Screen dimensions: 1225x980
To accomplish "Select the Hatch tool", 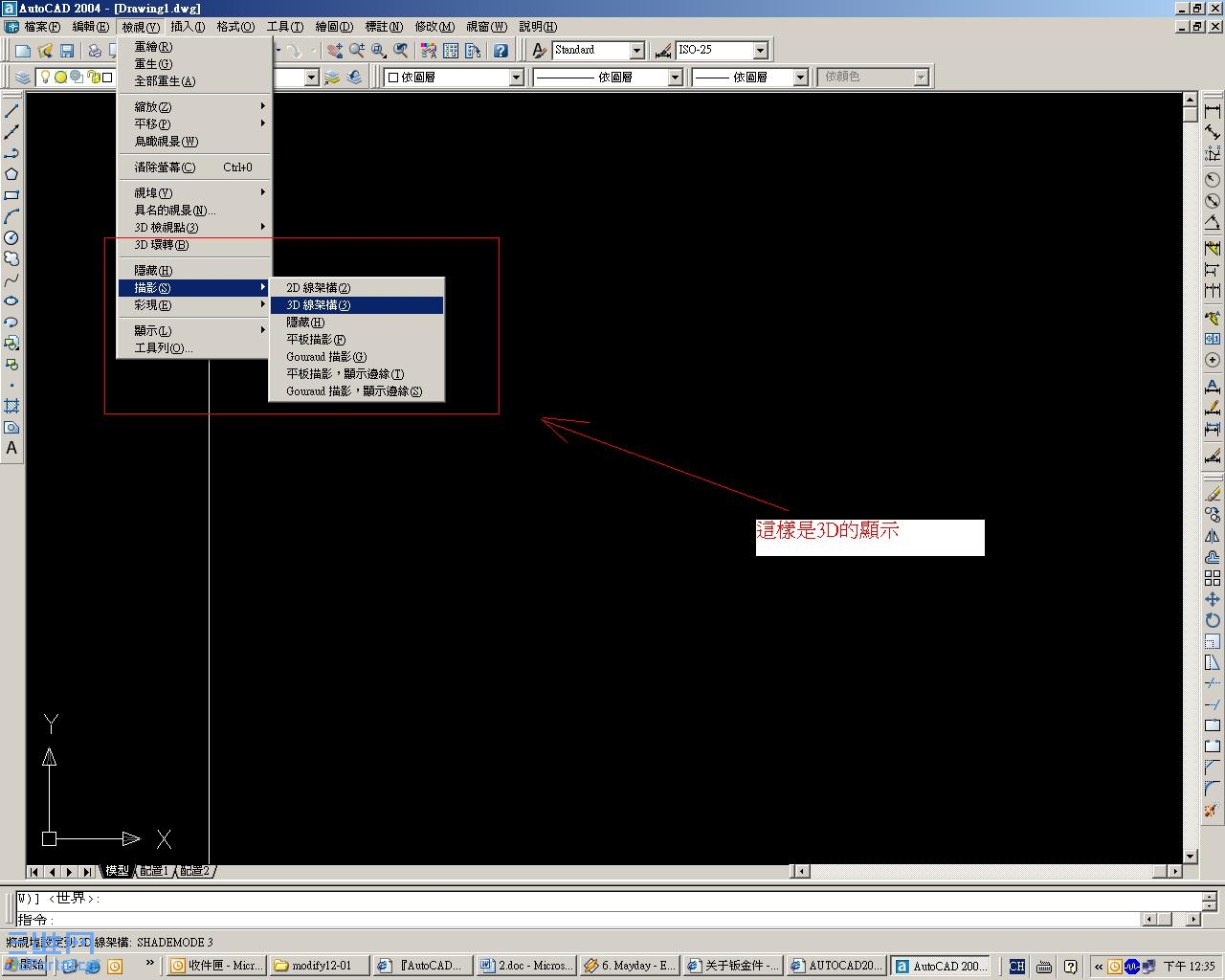I will 11,406.
